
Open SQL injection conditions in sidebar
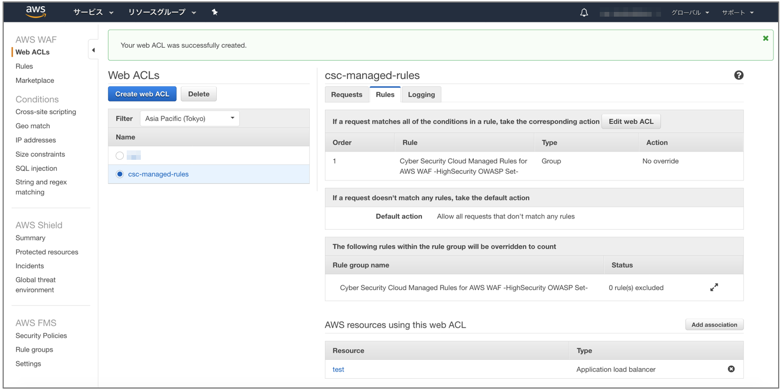click(x=36, y=168)
